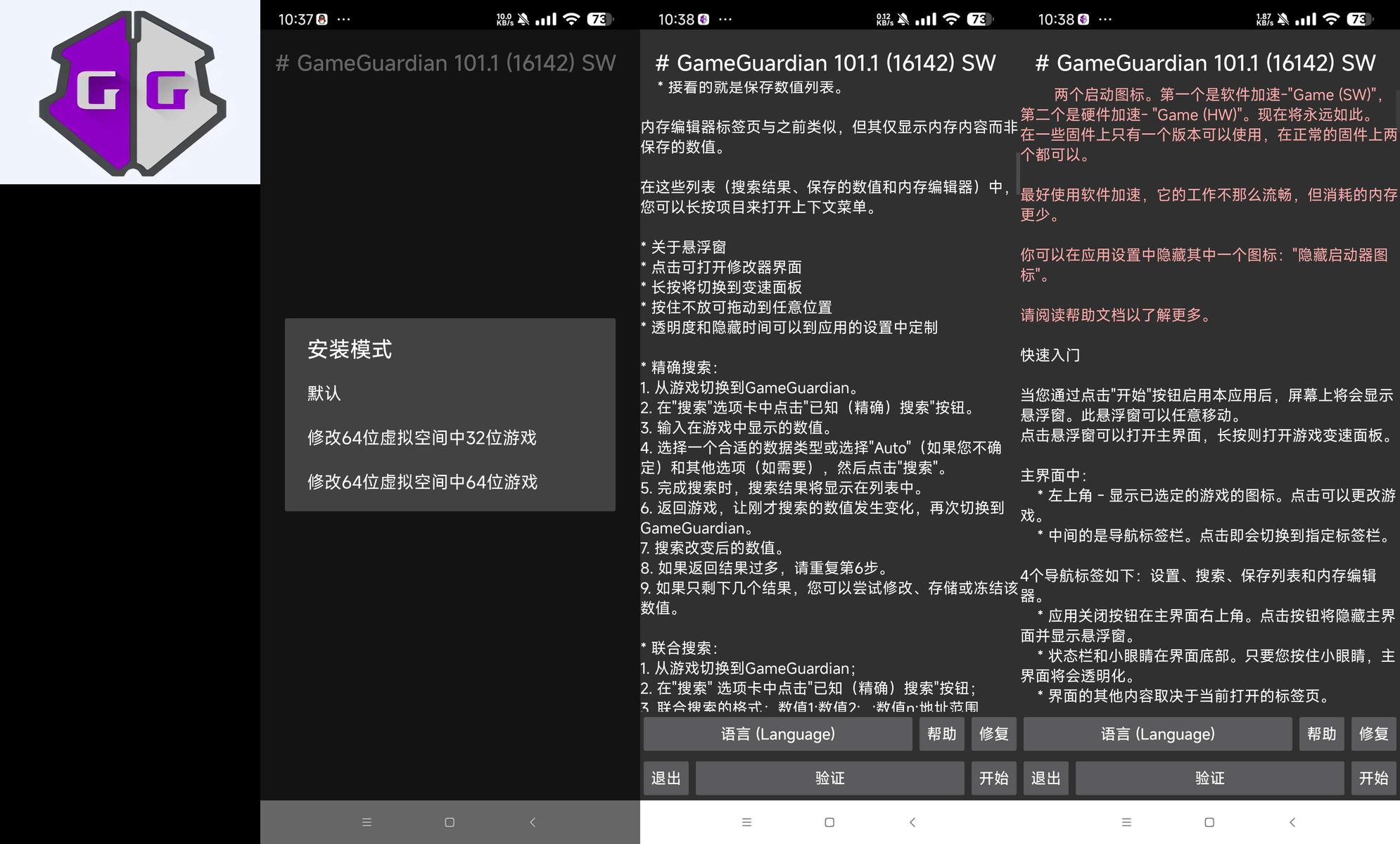The height and width of the screenshot is (844, 1400).
Task: Click 验证 button in right screen
Action: pos(1210,779)
